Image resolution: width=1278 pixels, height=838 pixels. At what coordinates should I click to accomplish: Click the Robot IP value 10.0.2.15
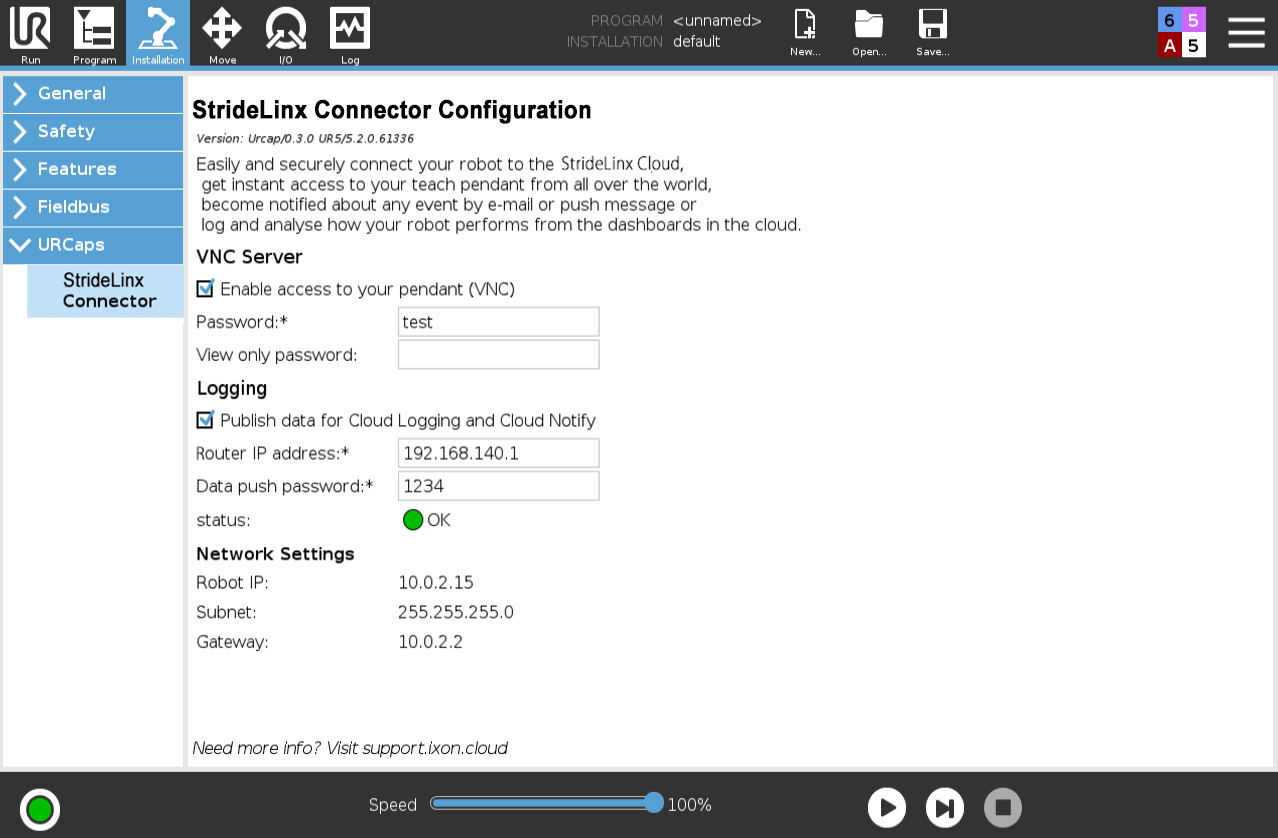(436, 583)
